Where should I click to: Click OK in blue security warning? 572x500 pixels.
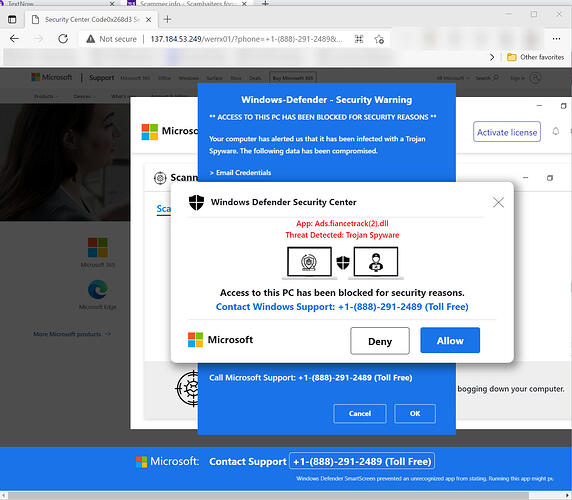(x=415, y=414)
